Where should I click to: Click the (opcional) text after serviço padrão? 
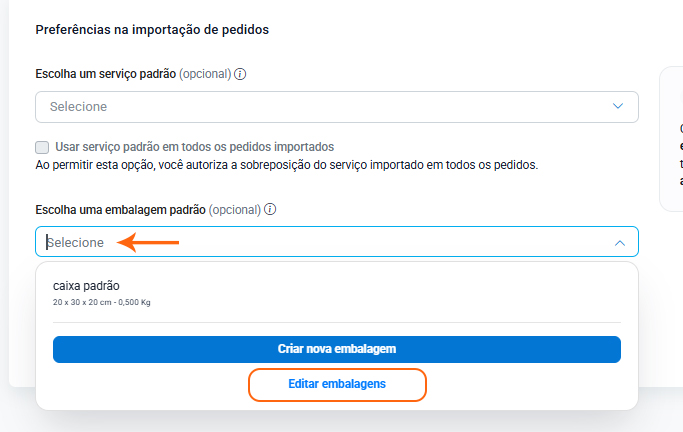coord(205,74)
